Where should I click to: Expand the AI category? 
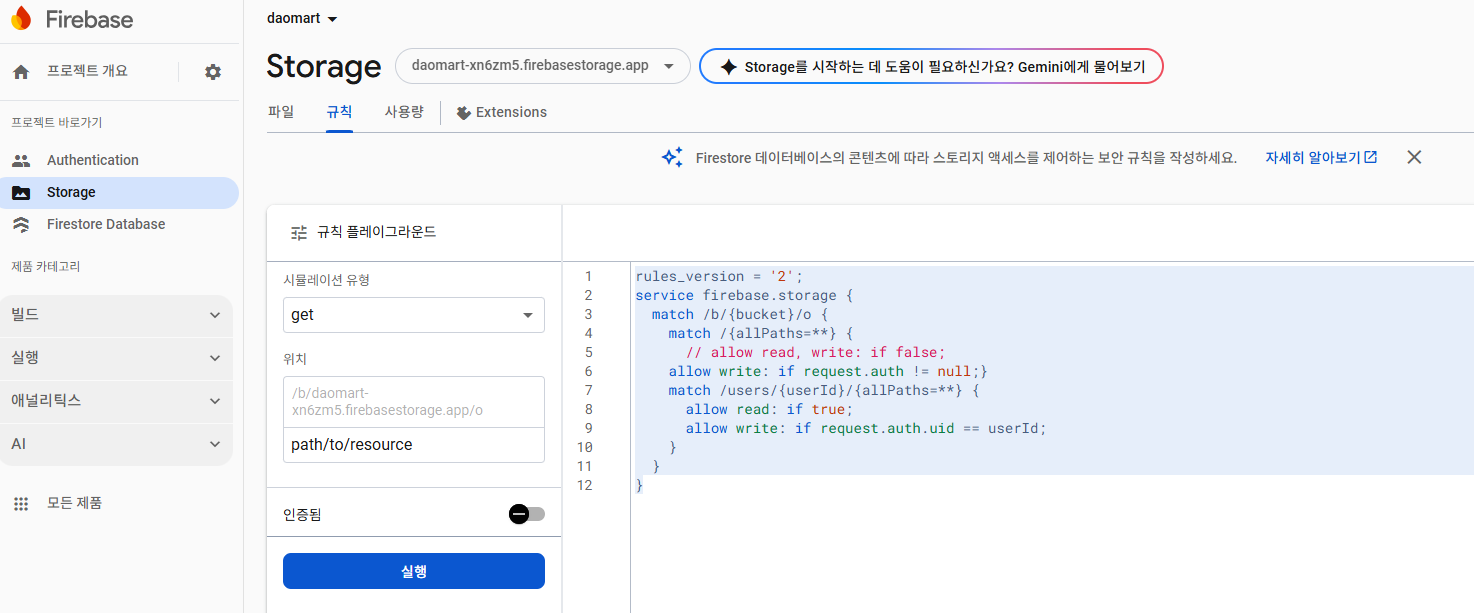(116, 444)
